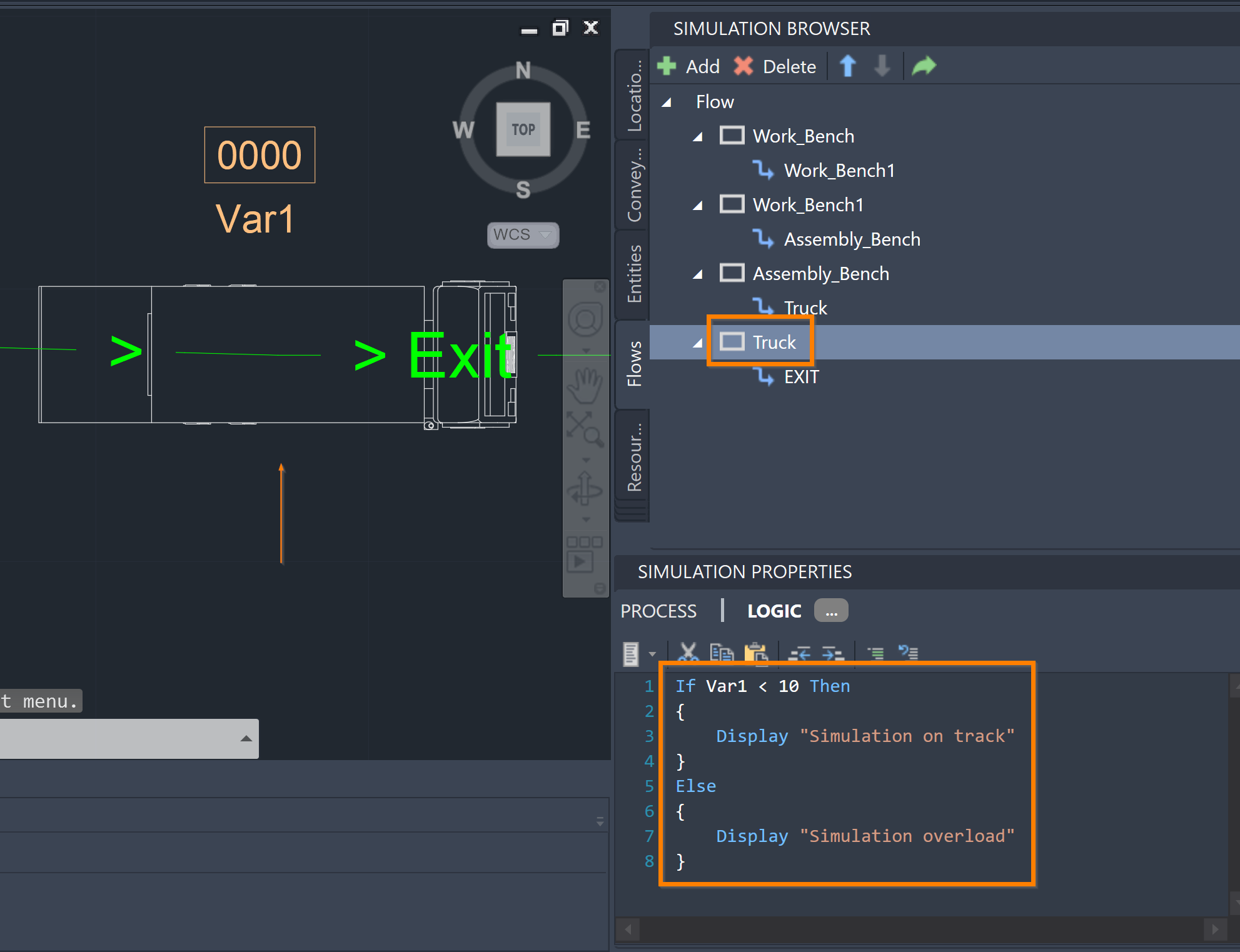Click the green Exit text in drawing

click(461, 356)
